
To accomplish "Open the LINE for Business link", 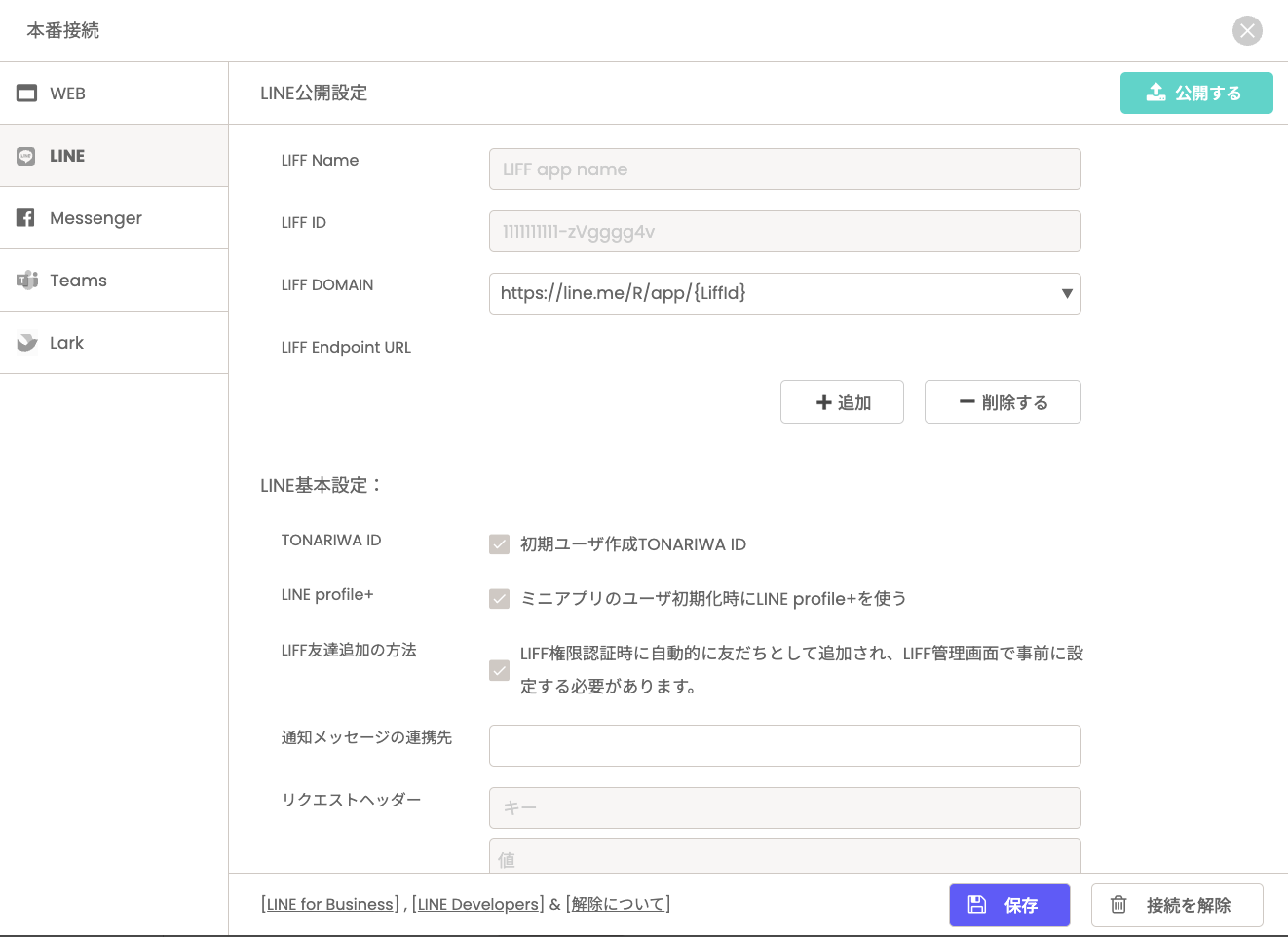I will coord(330,904).
